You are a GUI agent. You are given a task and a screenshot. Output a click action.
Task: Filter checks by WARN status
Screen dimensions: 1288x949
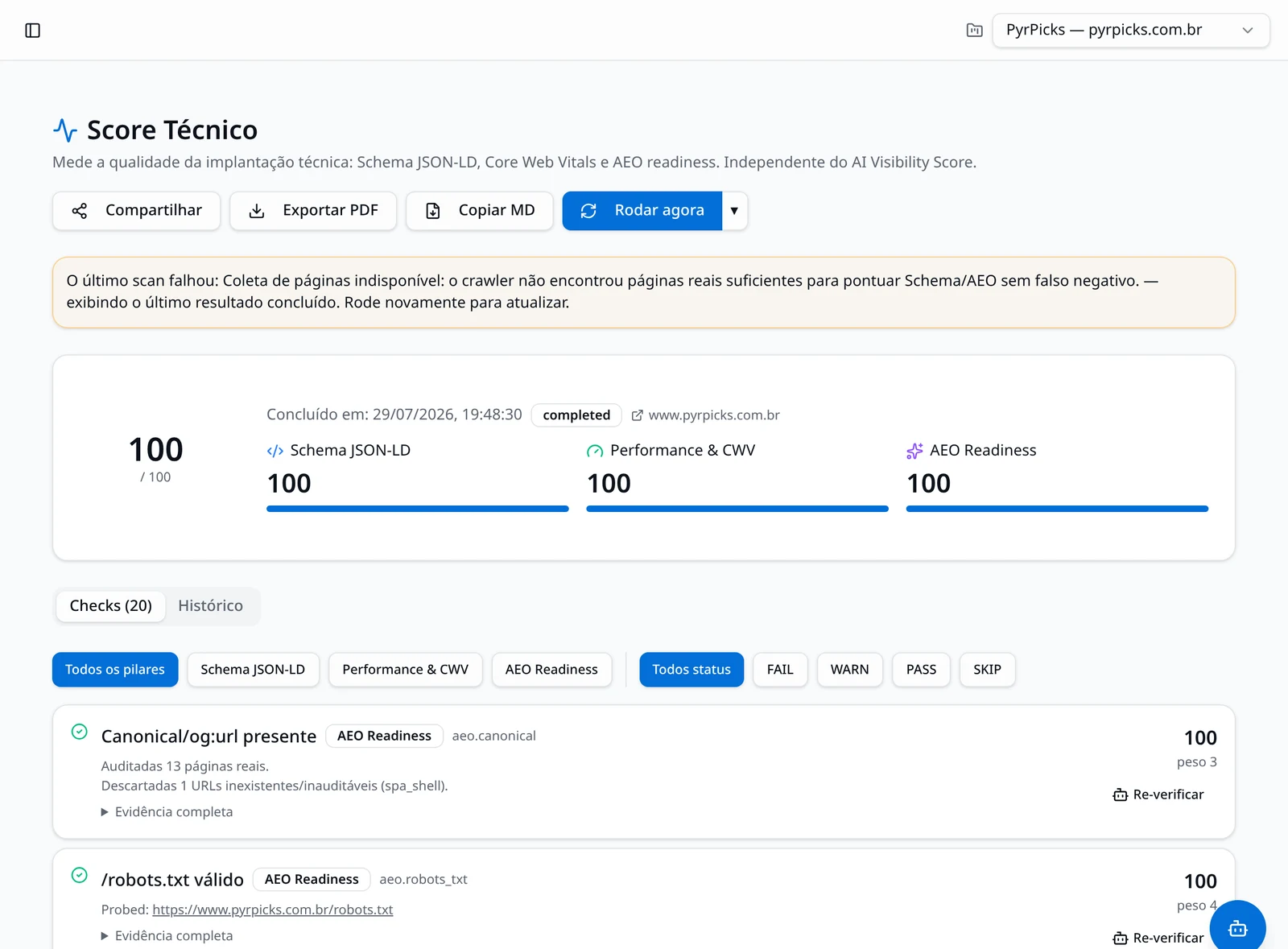click(850, 670)
